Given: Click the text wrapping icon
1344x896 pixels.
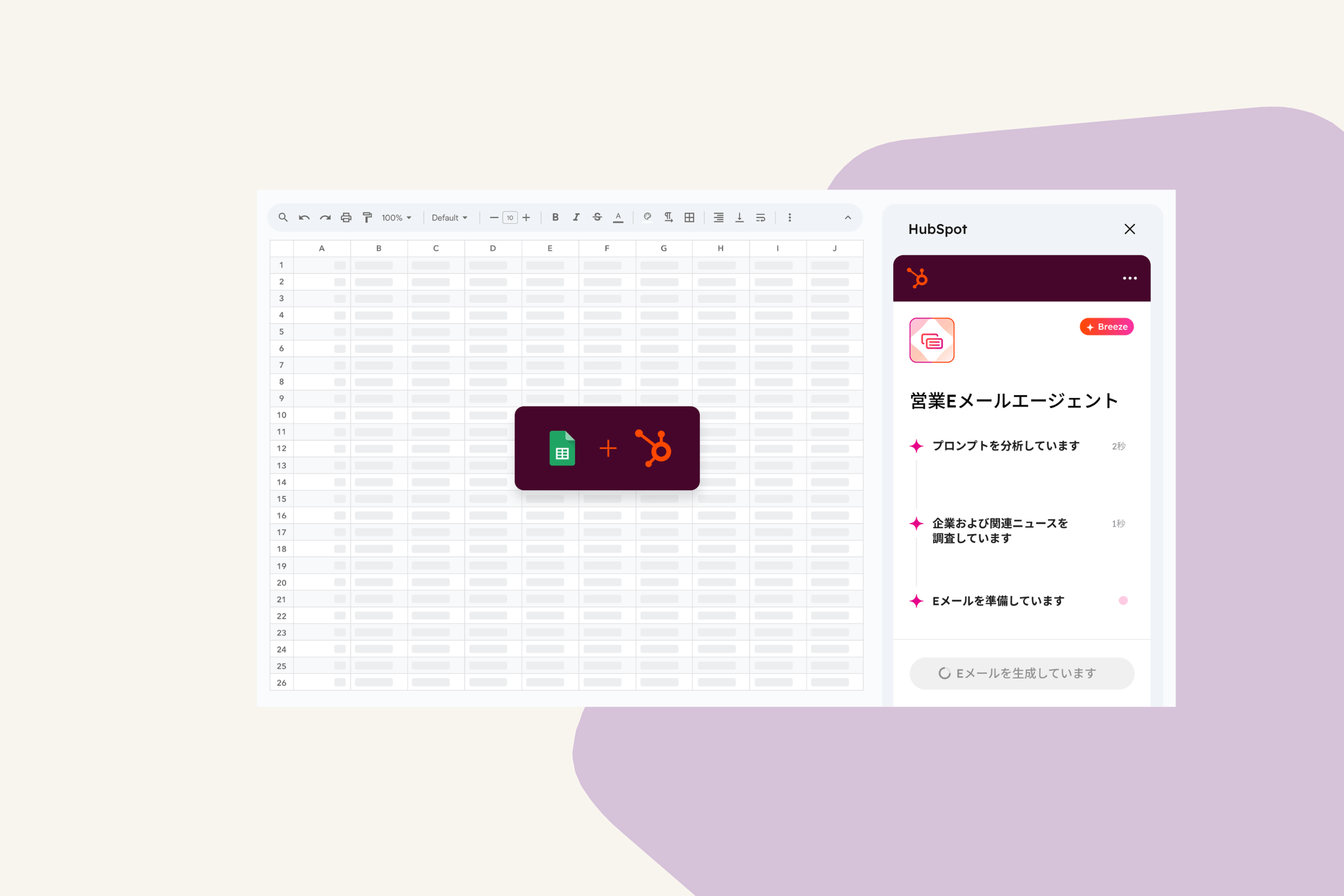Looking at the screenshot, I should [x=760, y=217].
